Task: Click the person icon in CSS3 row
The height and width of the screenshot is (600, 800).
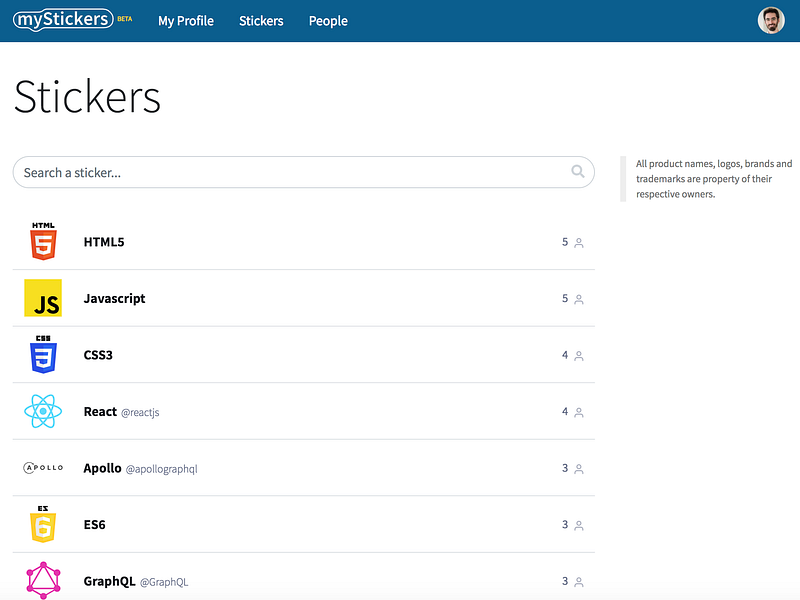Action: pos(579,356)
